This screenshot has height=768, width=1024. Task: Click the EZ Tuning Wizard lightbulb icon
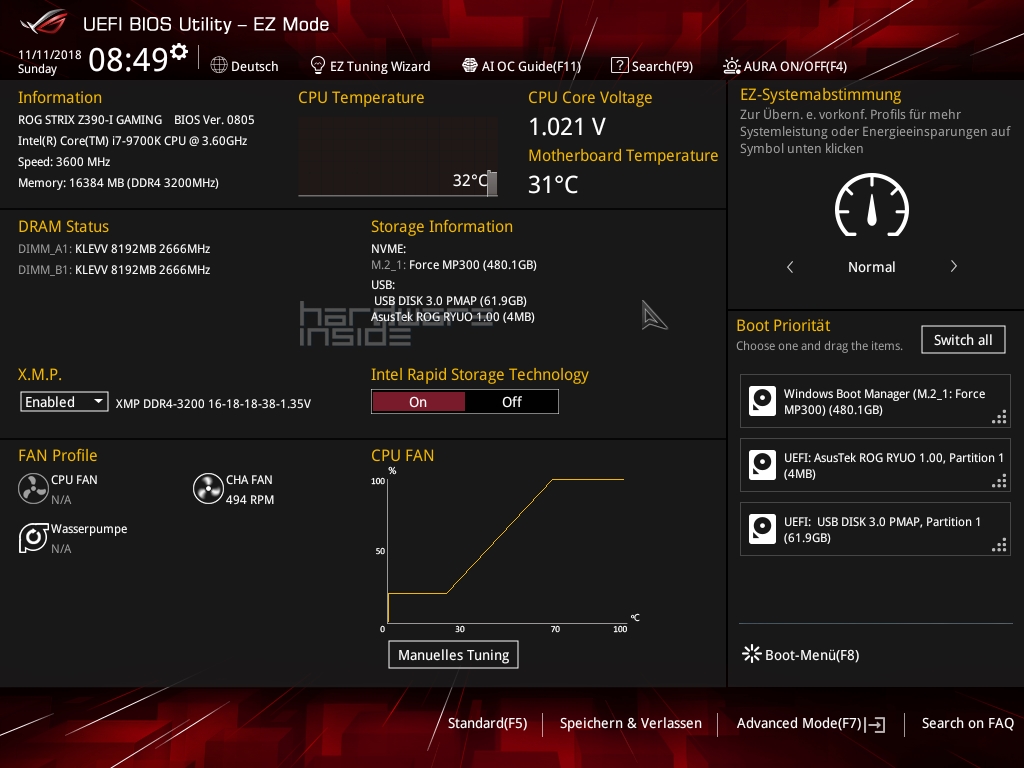(x=318, y=65)
